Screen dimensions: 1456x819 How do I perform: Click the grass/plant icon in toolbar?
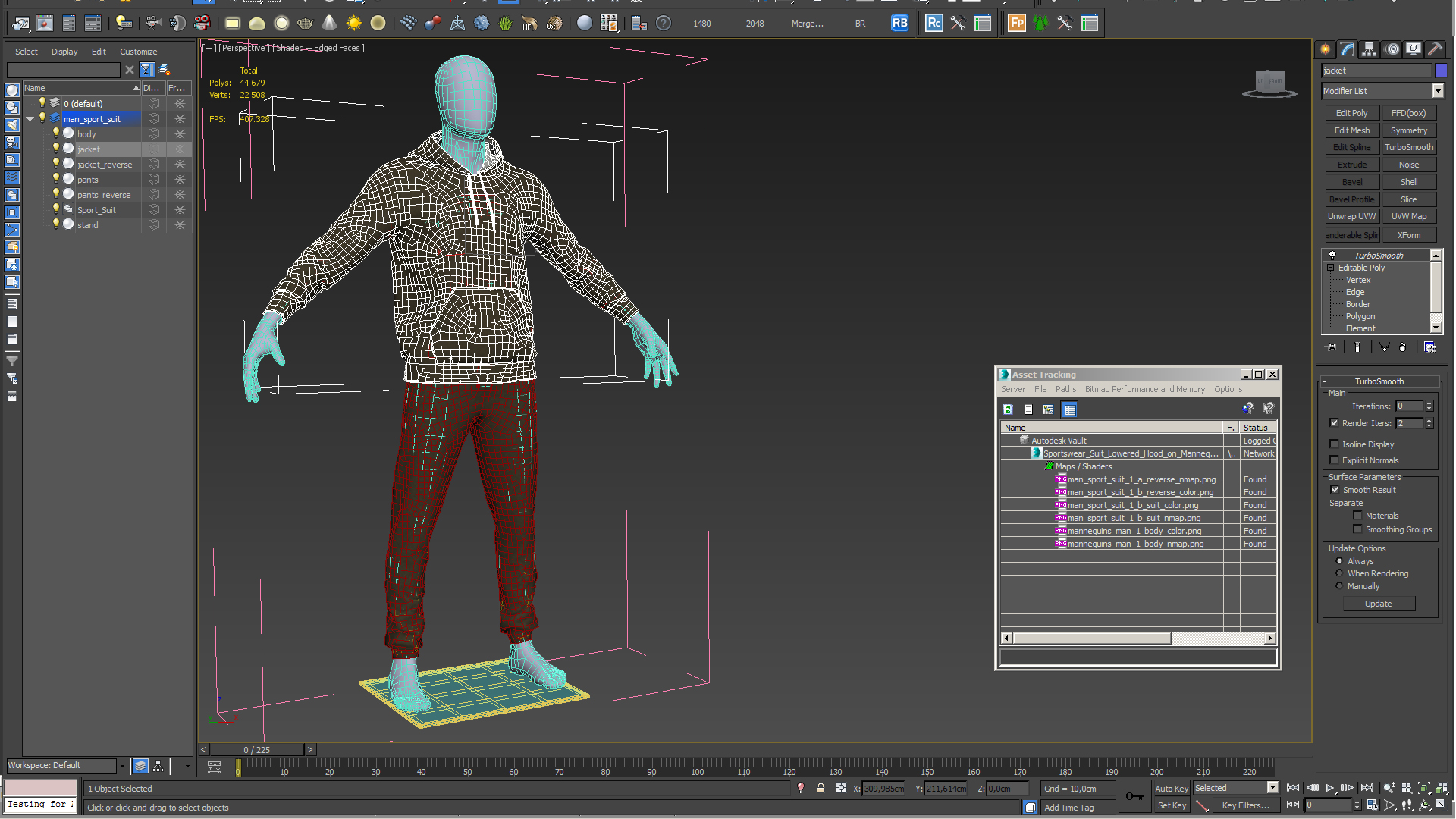click(506, 24)
